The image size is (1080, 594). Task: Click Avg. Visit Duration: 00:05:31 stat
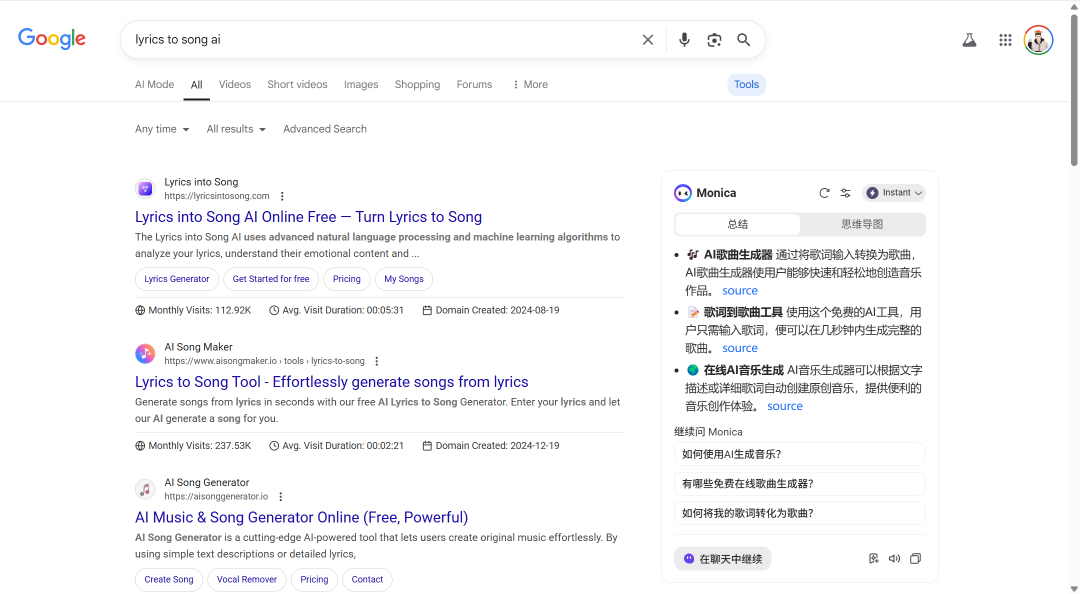pos(336,310)
